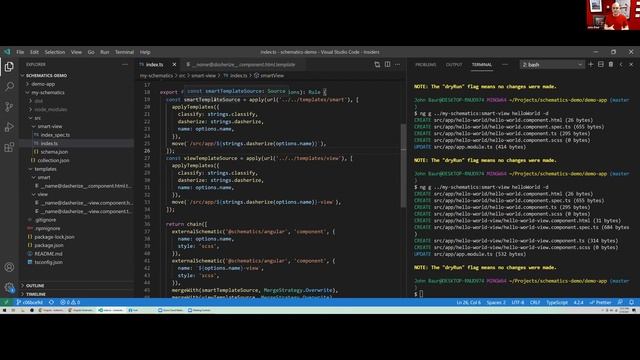Viewport: 640px width, 360px height.
Task: Open notifications bell in status bar
Action: (631, 302)
